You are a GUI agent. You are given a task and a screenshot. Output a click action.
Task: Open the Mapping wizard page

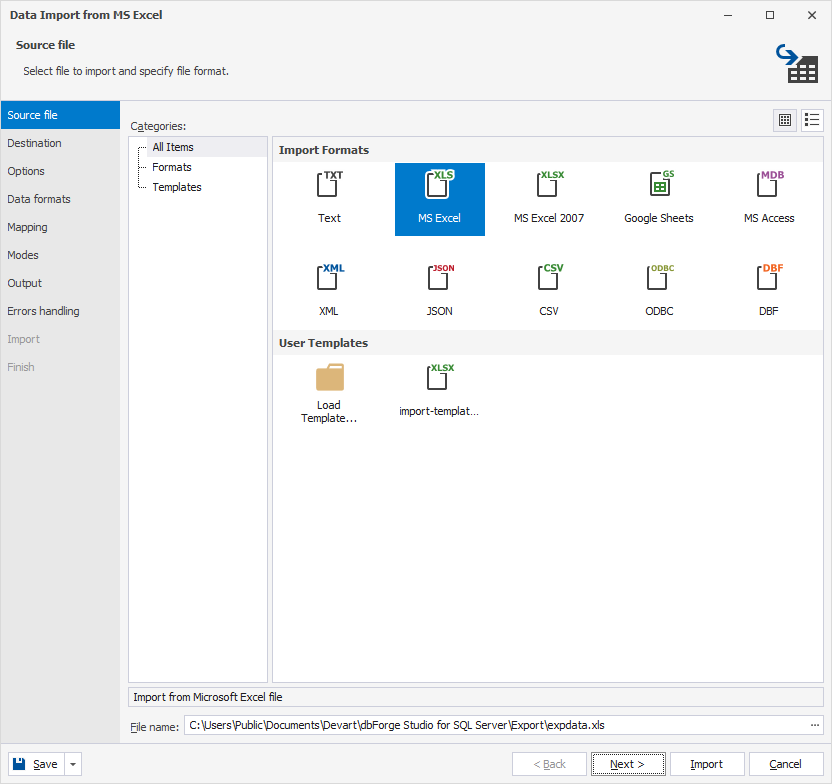[60, 228]
